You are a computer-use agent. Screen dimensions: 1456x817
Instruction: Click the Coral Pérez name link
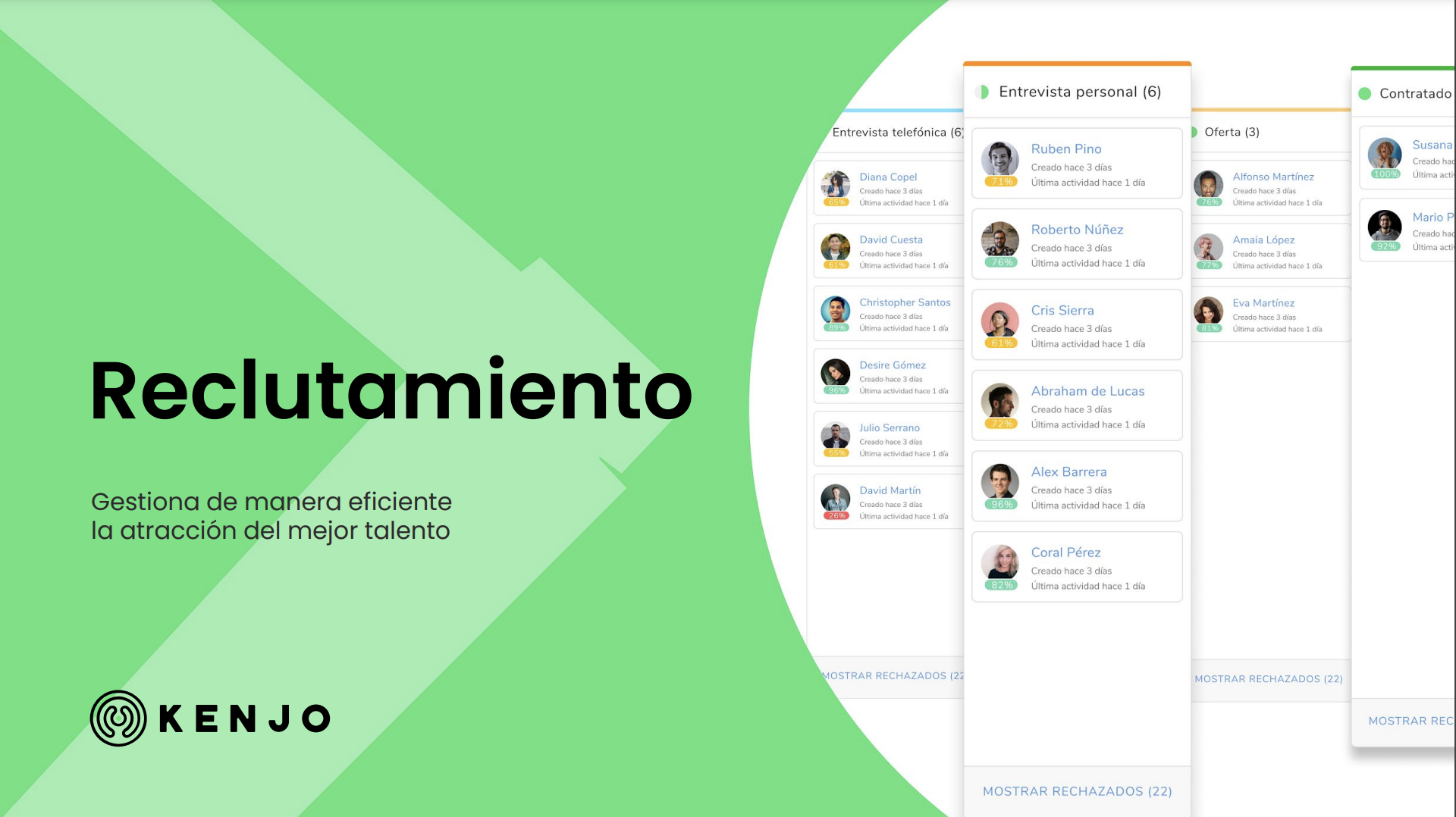1065,552
